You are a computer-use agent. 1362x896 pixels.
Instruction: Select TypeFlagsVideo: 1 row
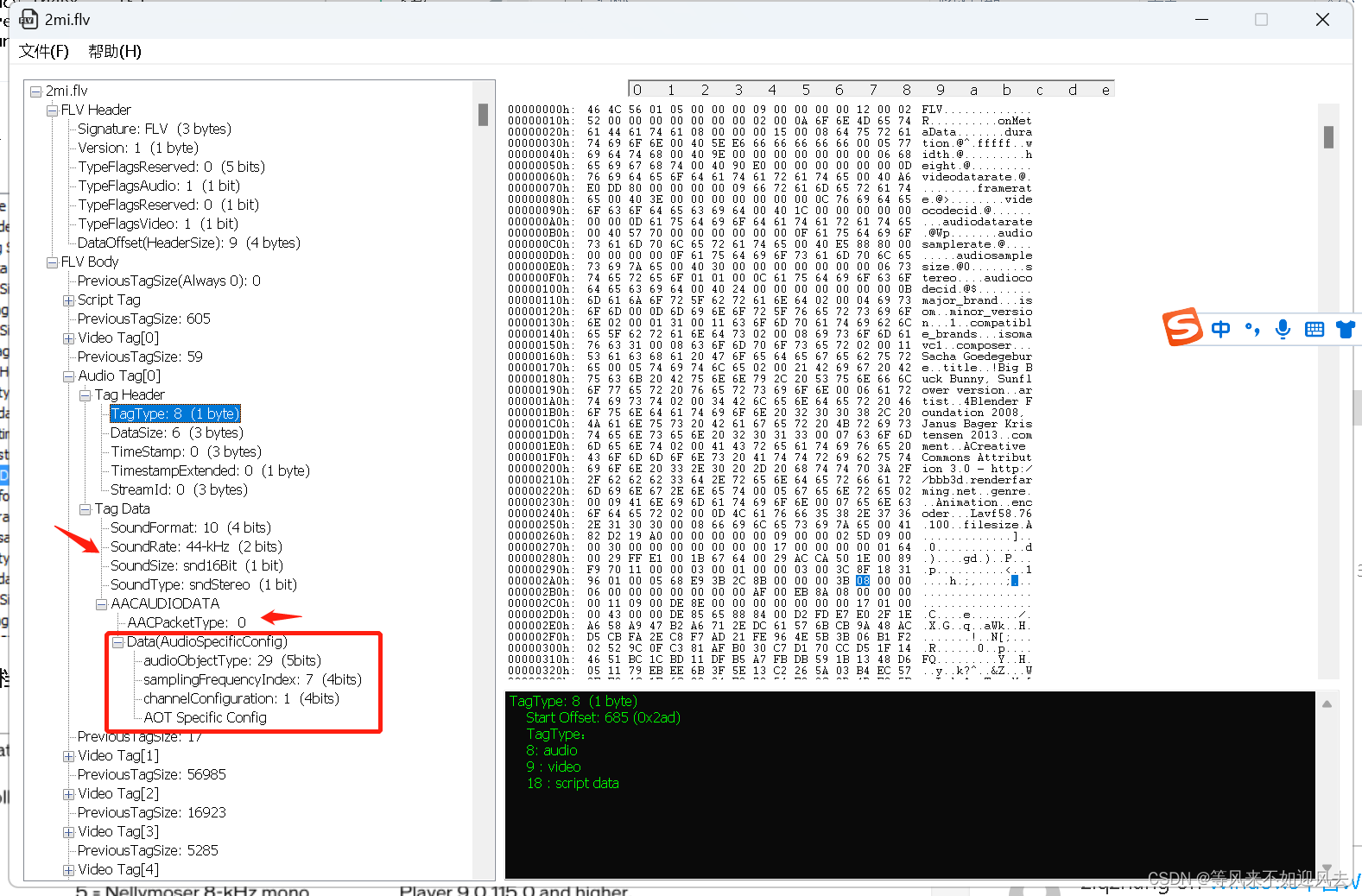[158, 224]
